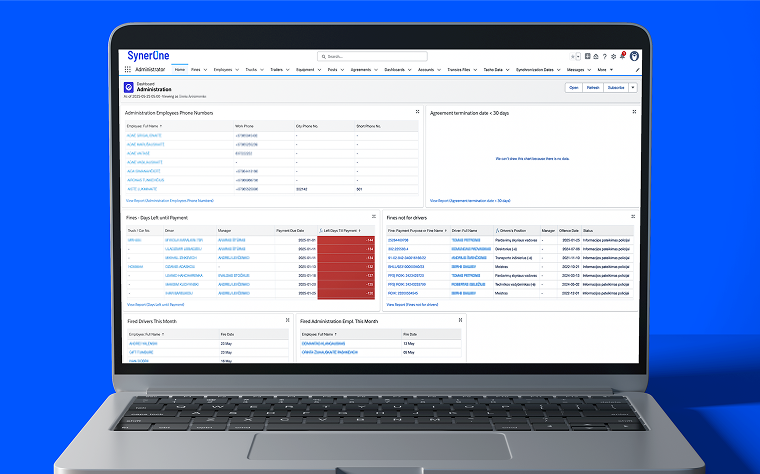Click the favorites star icon
This screenshot has height=474, width=760.
pos(572,57)
